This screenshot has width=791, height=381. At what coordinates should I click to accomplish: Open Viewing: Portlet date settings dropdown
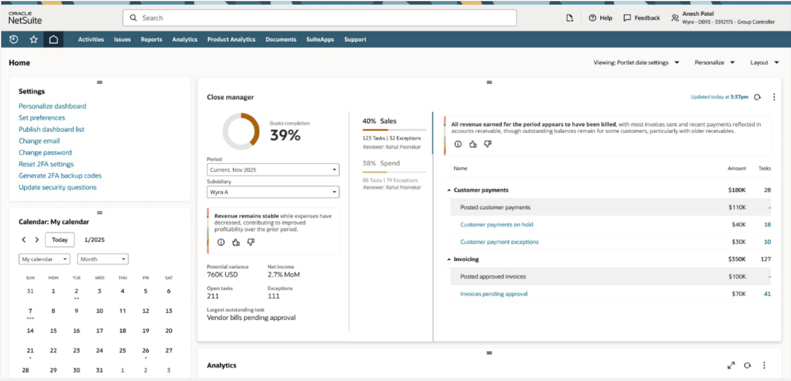[636, 63]
